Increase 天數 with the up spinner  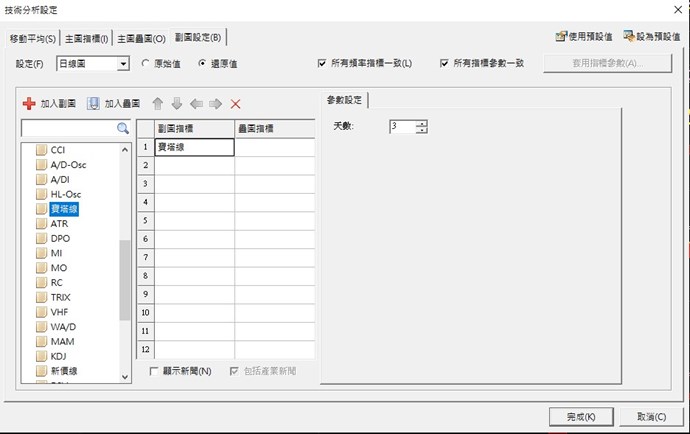coord(422,124)
